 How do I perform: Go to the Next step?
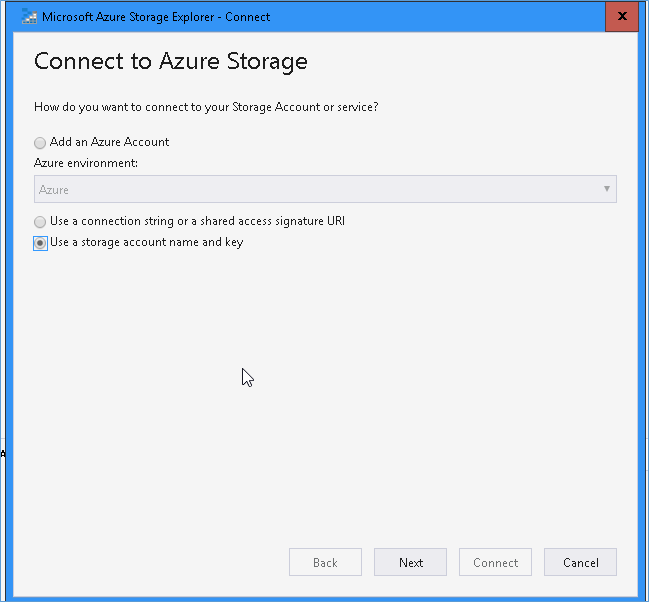tap(411, 562)
